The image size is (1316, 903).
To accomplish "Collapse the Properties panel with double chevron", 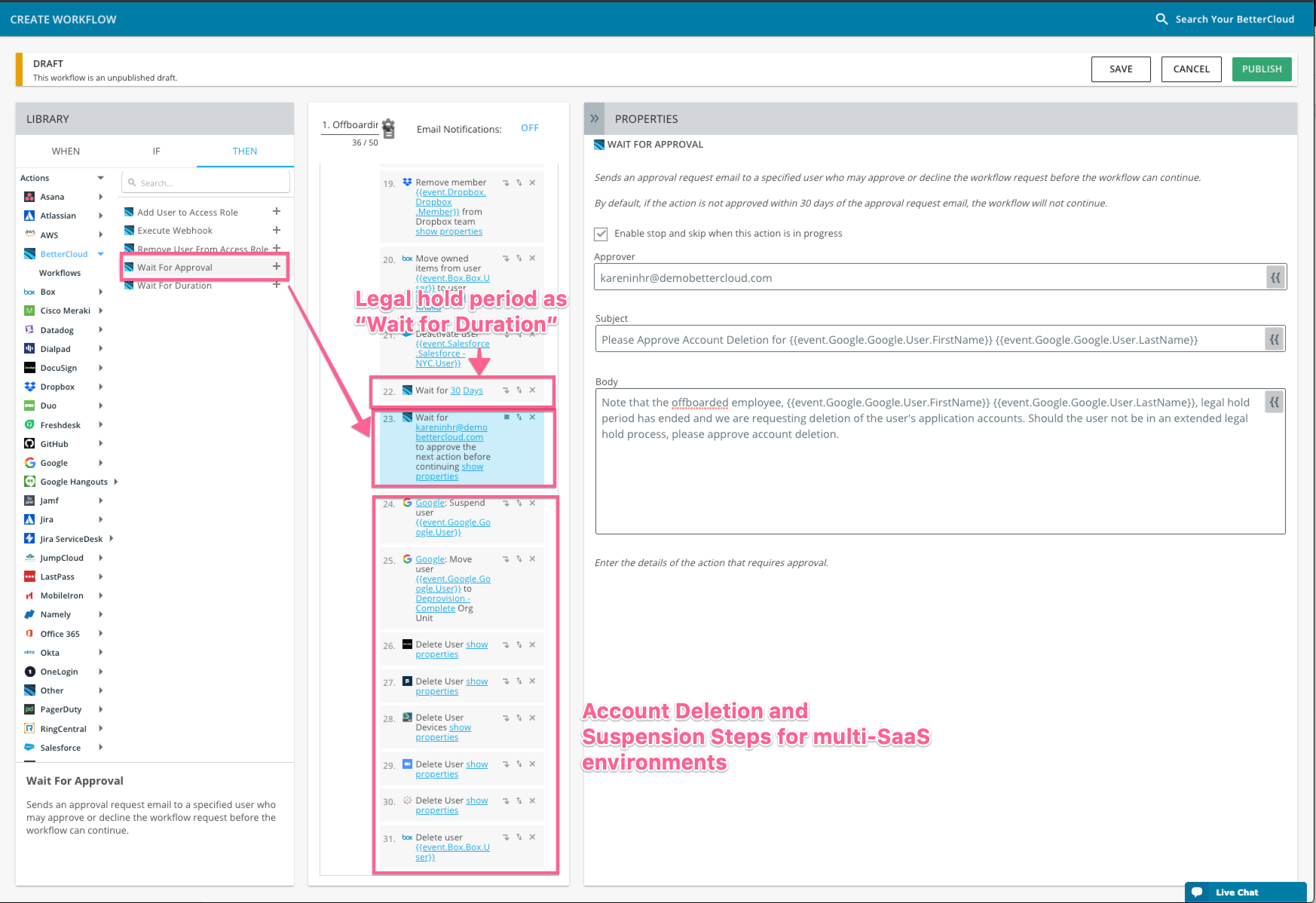I will coord(594,118).
